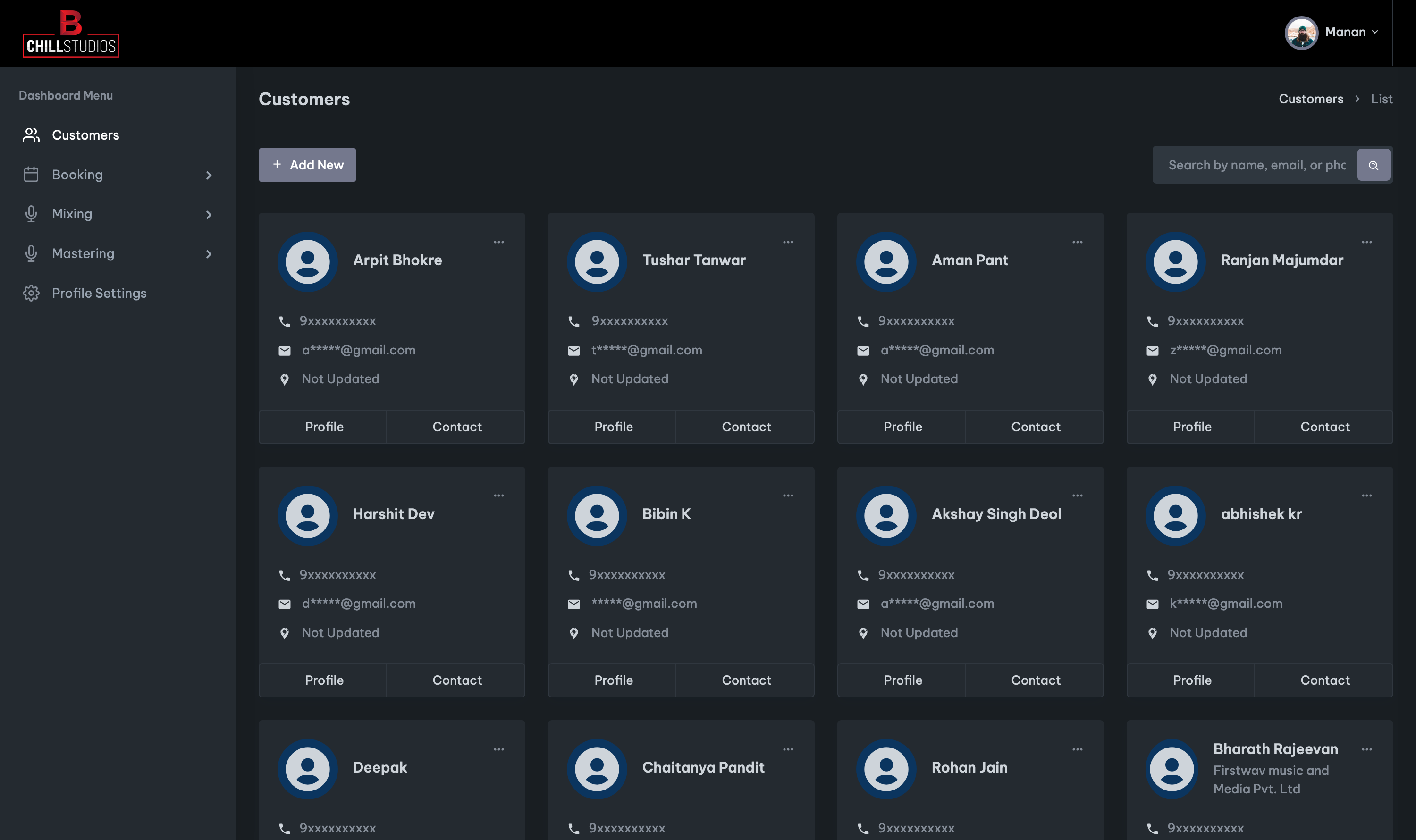The width and height of the screenshot is (1416, 840).
Task: Open Bibin K's Profile
Action: [613, 680]
